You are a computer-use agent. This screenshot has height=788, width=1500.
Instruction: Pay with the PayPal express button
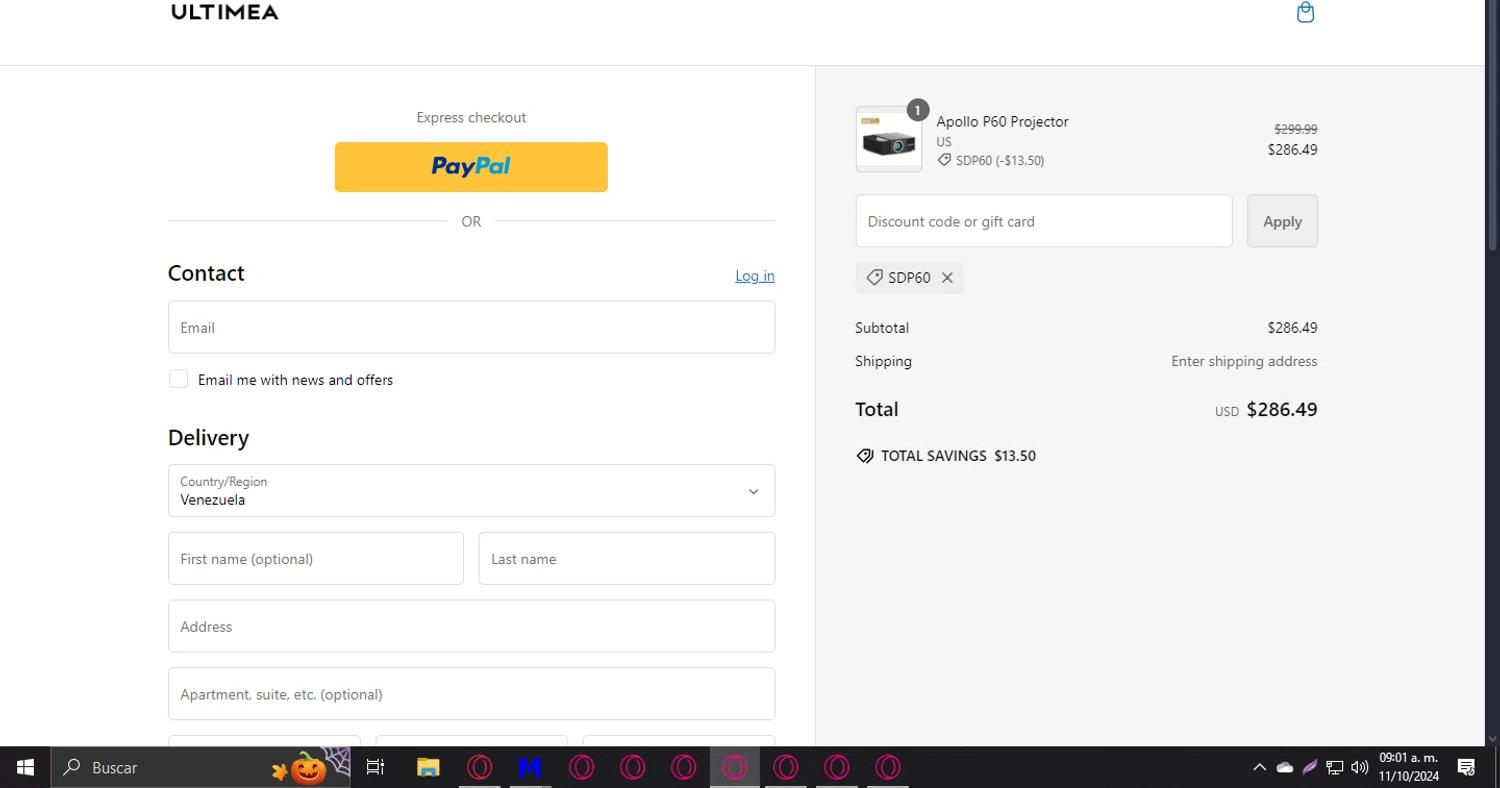[x=471, y=167]
